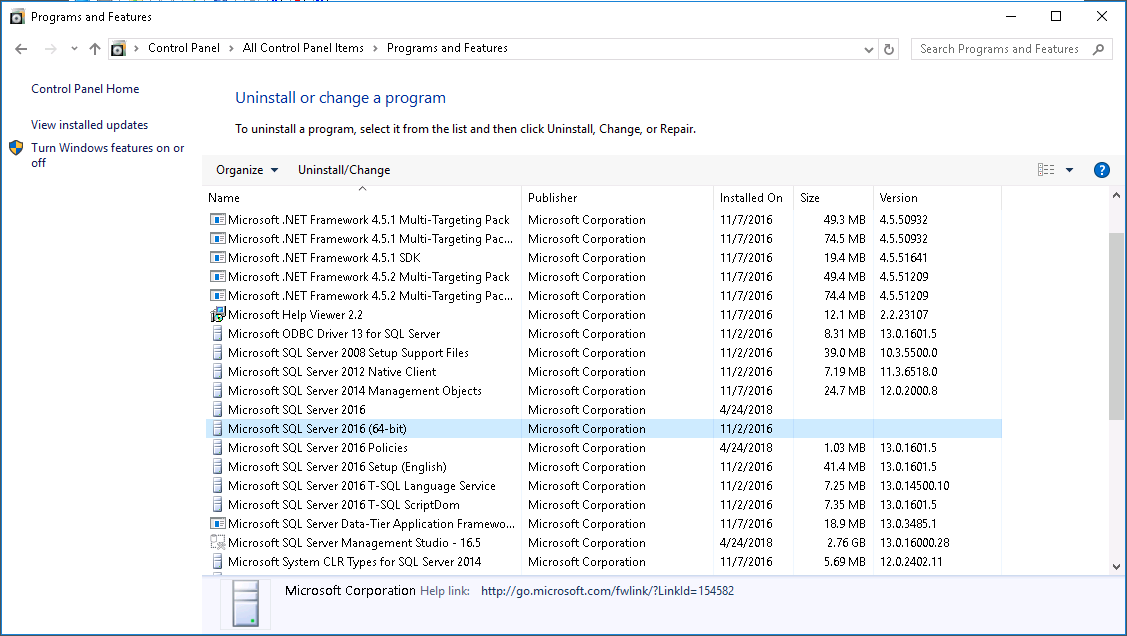This screenshot has width=1127, height=636.
Task: Open the recent locations dropdown arrow
Action: point(74,49)
